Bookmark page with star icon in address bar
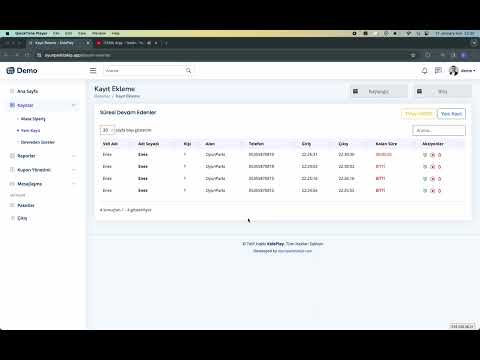Viewport: 480px width, 360px height. click(x=413, y=55)
